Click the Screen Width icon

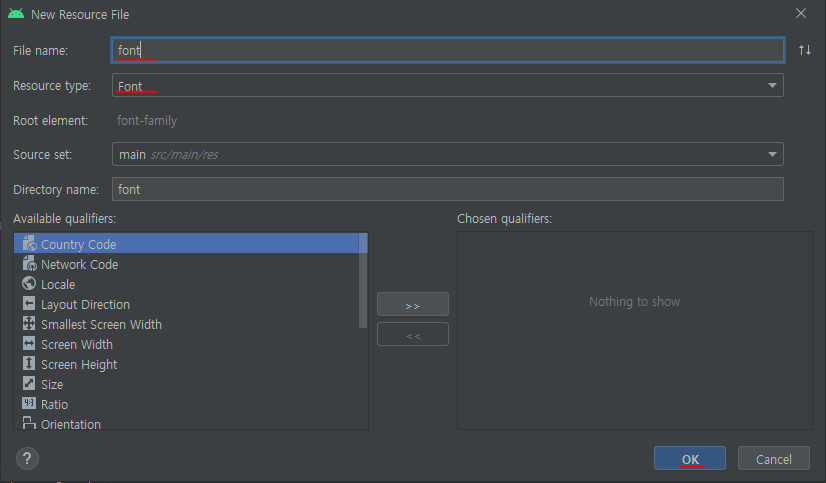click(29, 343)
